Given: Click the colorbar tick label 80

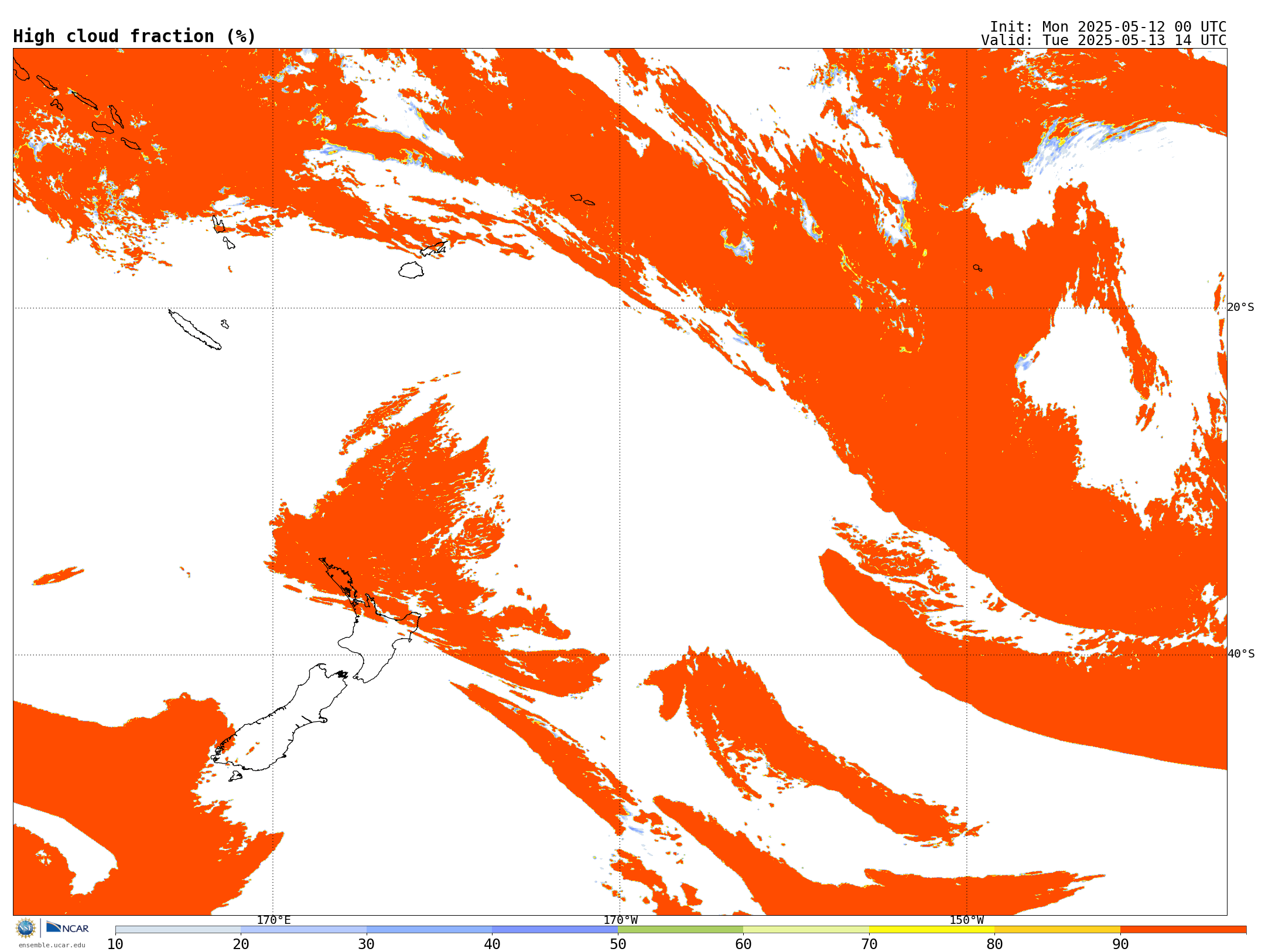Looking at the screenshot, I should [x=994, y=944].
